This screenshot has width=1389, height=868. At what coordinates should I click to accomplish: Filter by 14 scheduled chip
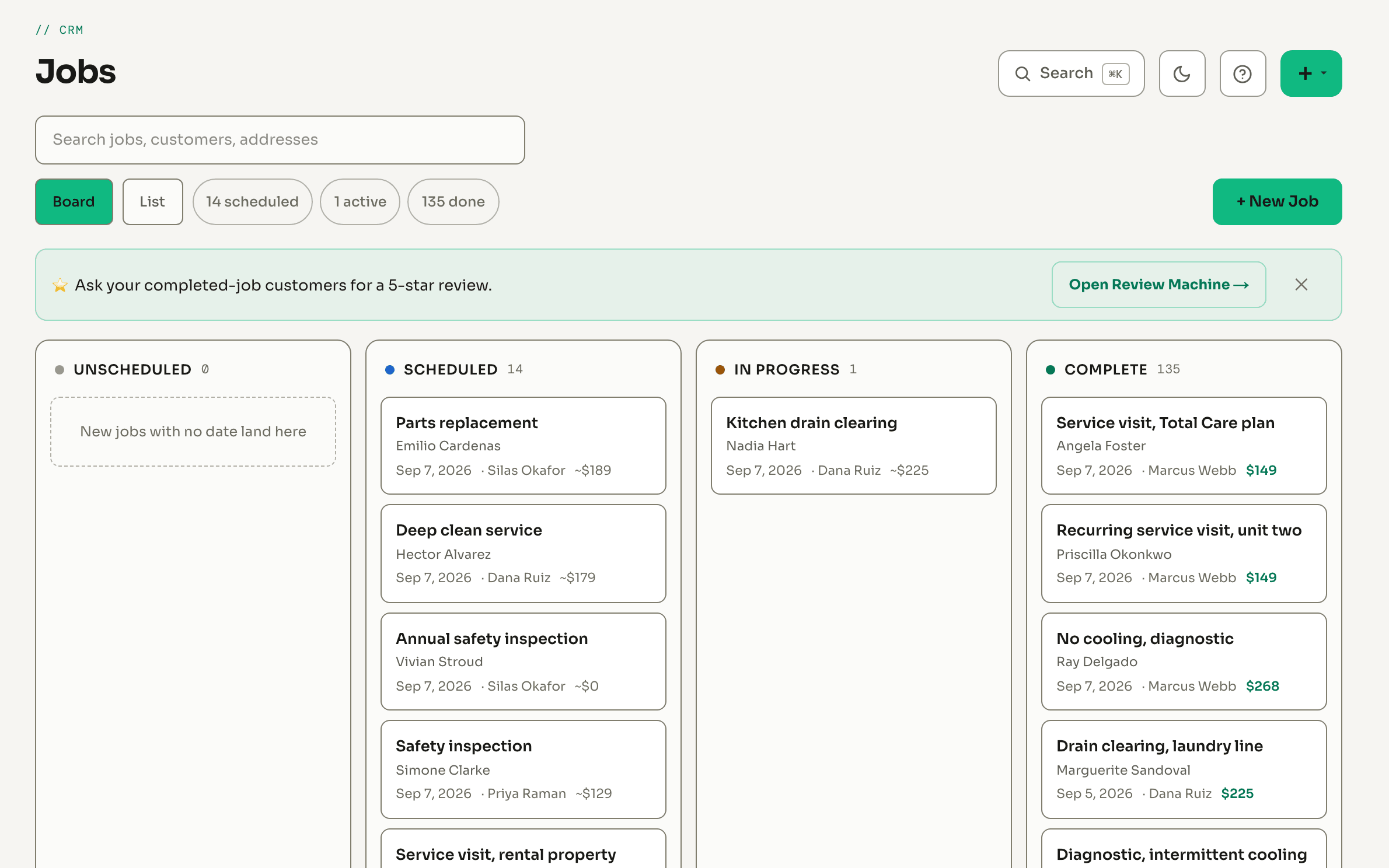(x=252, y=202)
